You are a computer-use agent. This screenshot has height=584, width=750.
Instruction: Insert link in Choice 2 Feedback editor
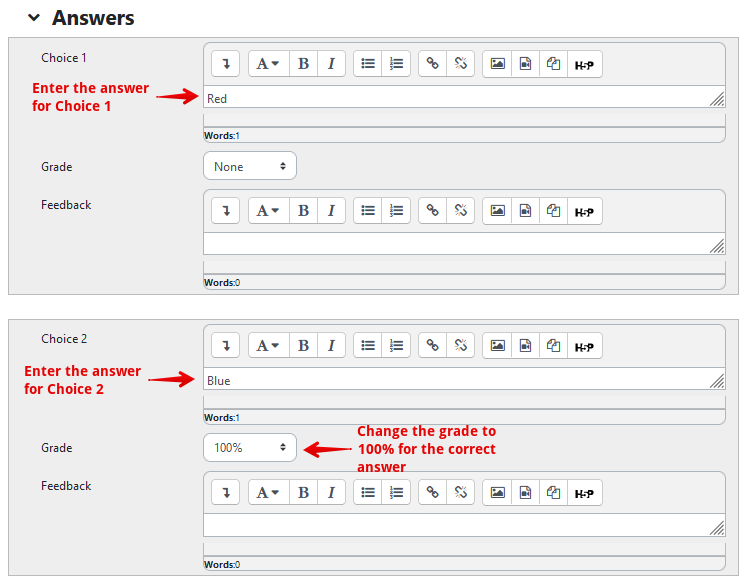tap(432, 493)
